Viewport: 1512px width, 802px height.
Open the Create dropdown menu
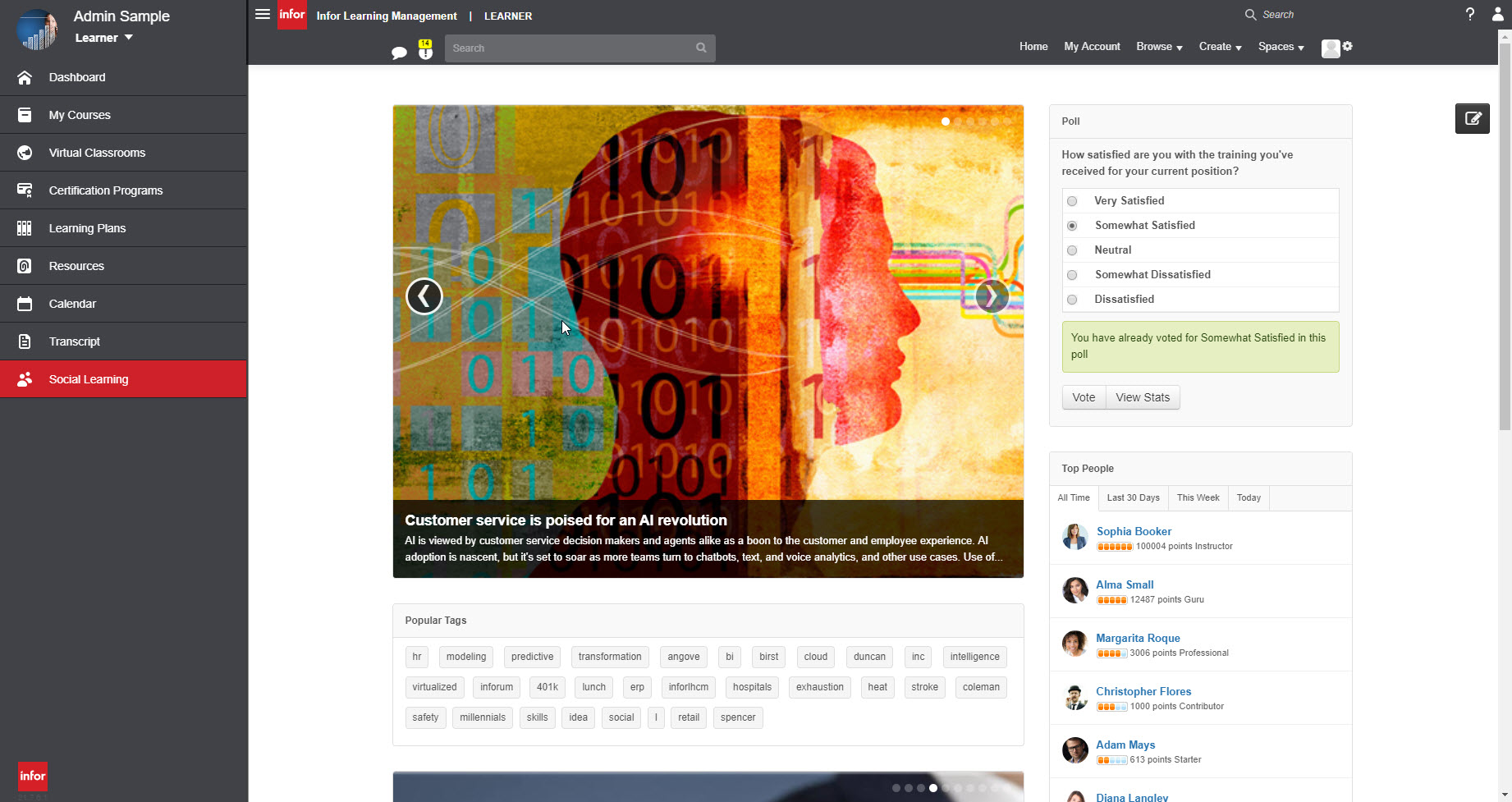tap(1218, 47)
